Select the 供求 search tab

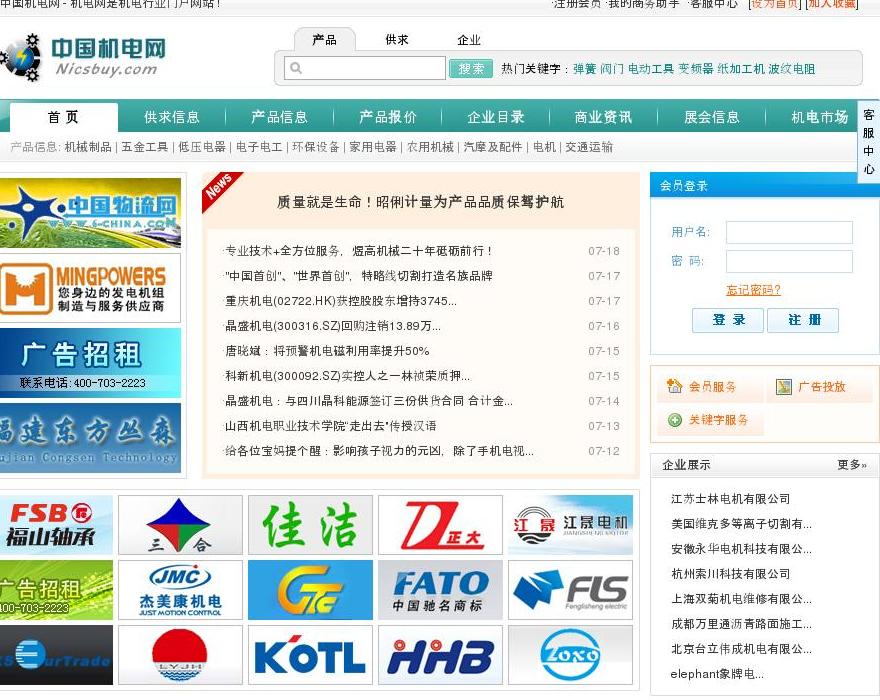tap(397, 40)
